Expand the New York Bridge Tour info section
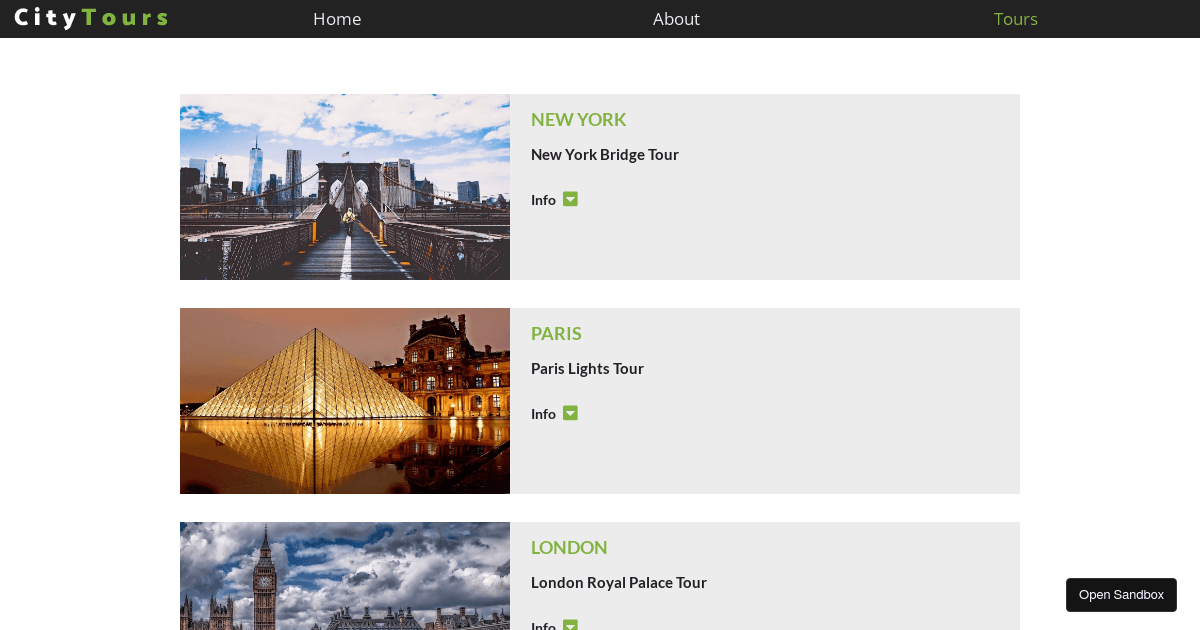The height and width of the screenshot is (630, 1200). [570, 199]
